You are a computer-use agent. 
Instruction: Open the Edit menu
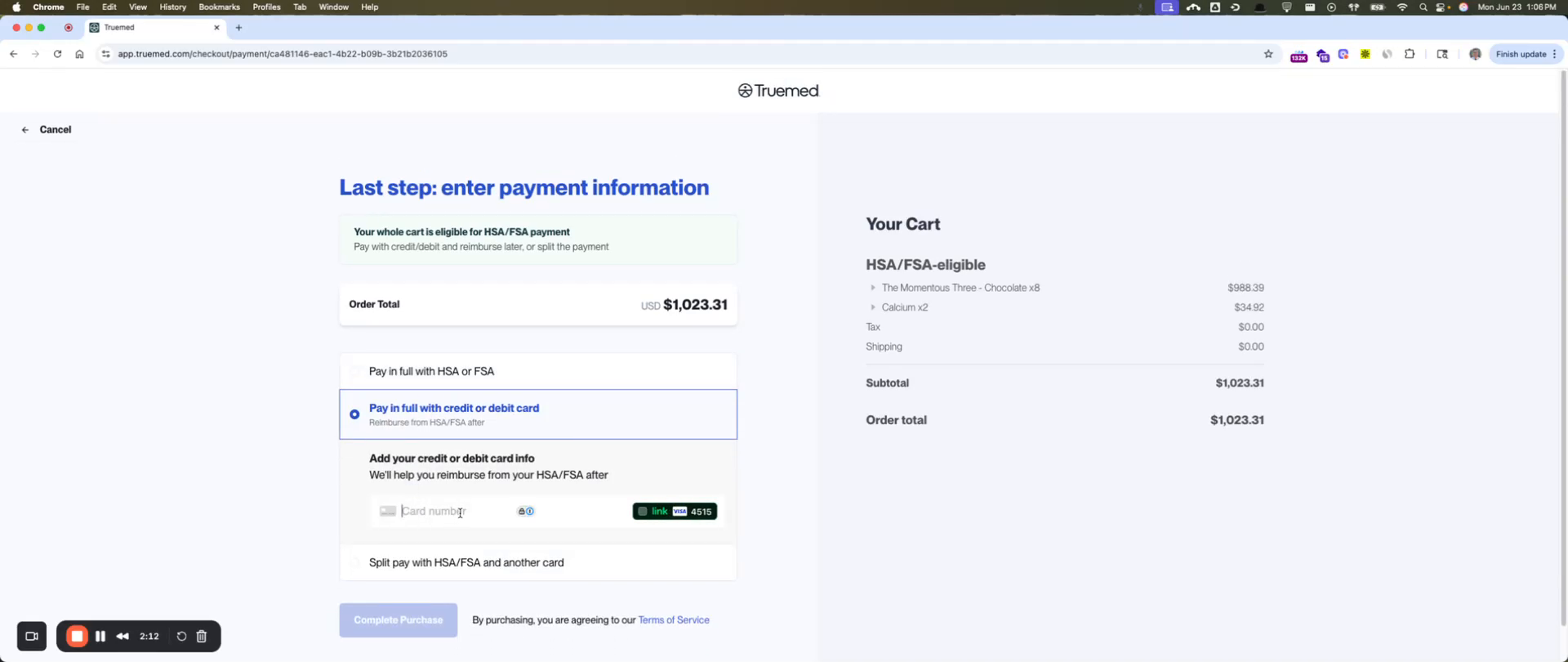click(109, 7)
